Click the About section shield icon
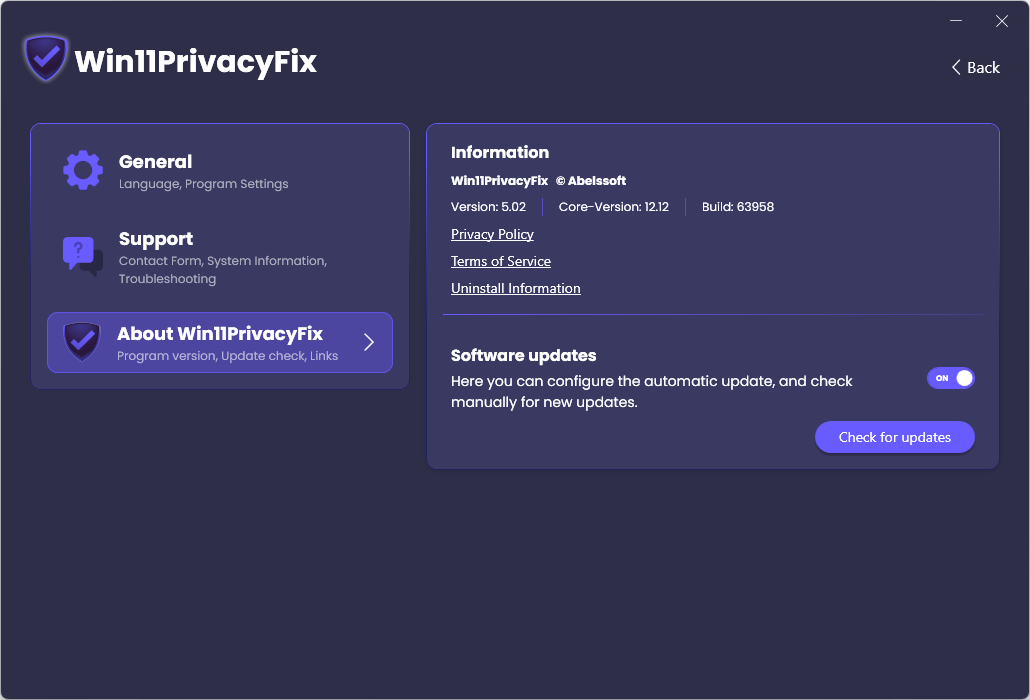 coord(82,341)
